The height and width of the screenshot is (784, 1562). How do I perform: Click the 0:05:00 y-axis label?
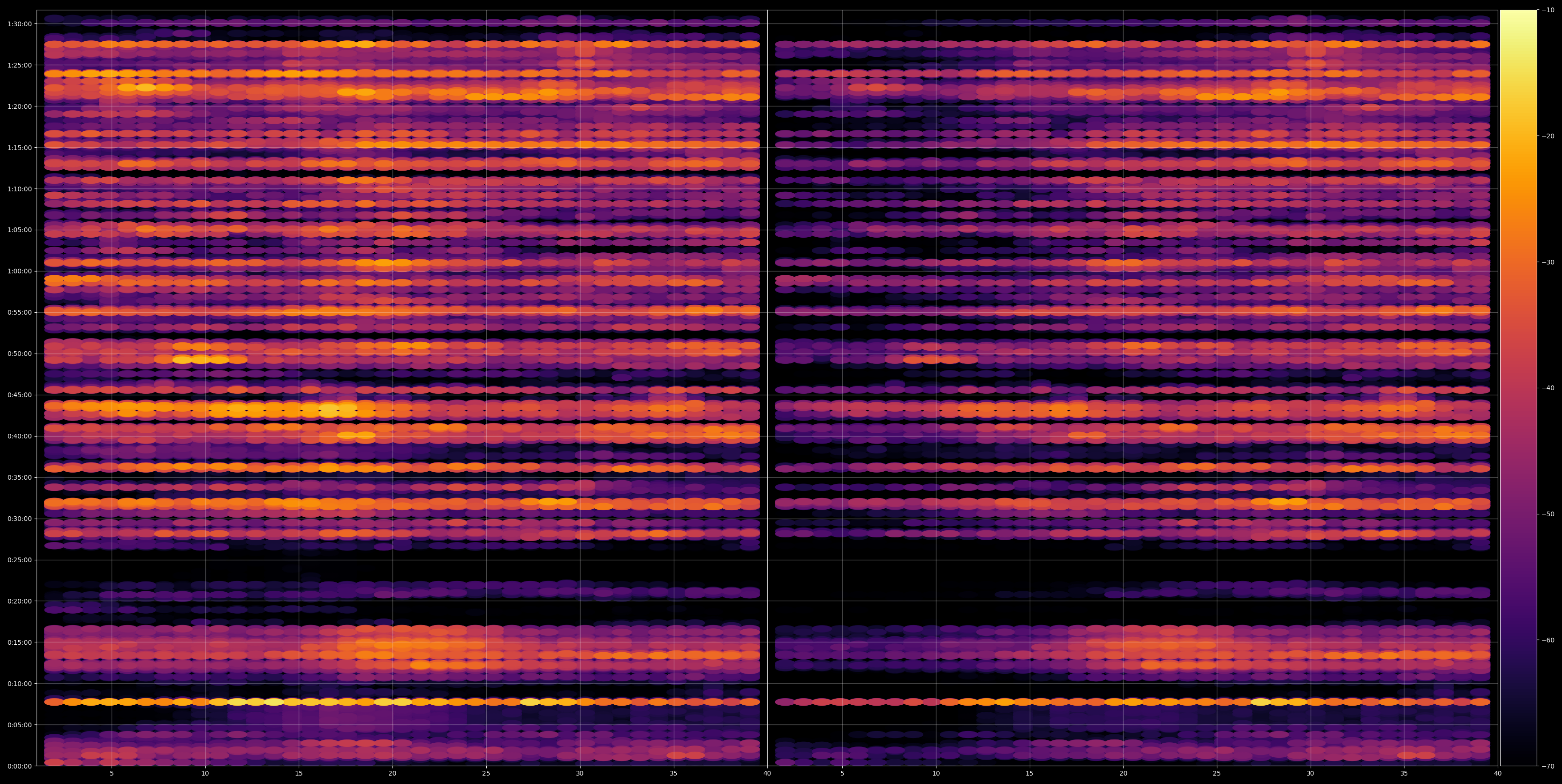(x=19, y=724)
